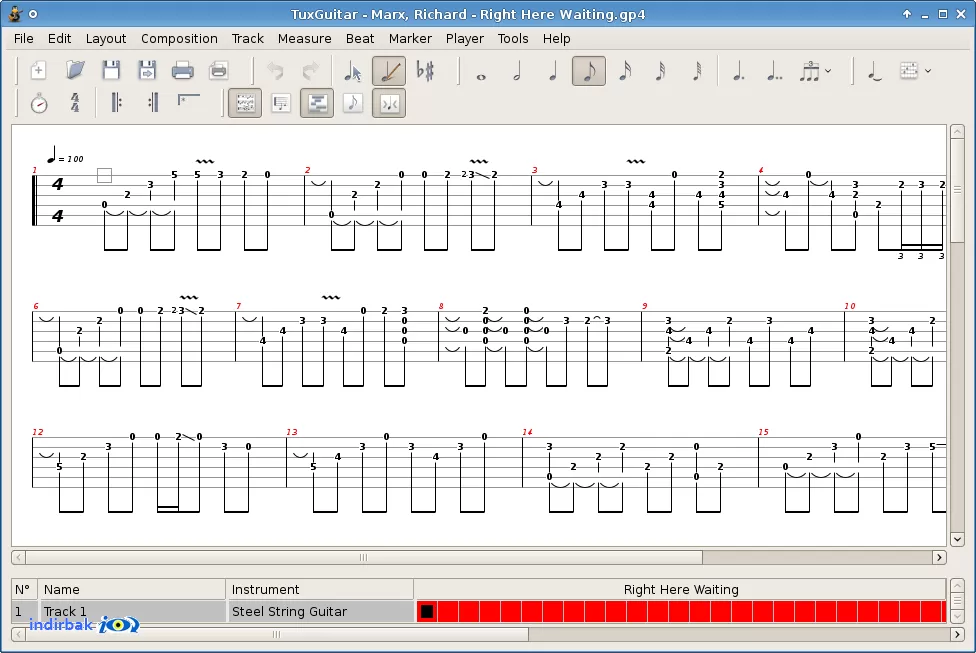976x653 pixels.
Task: Select the eighth note duration
Action: point(589,70)
